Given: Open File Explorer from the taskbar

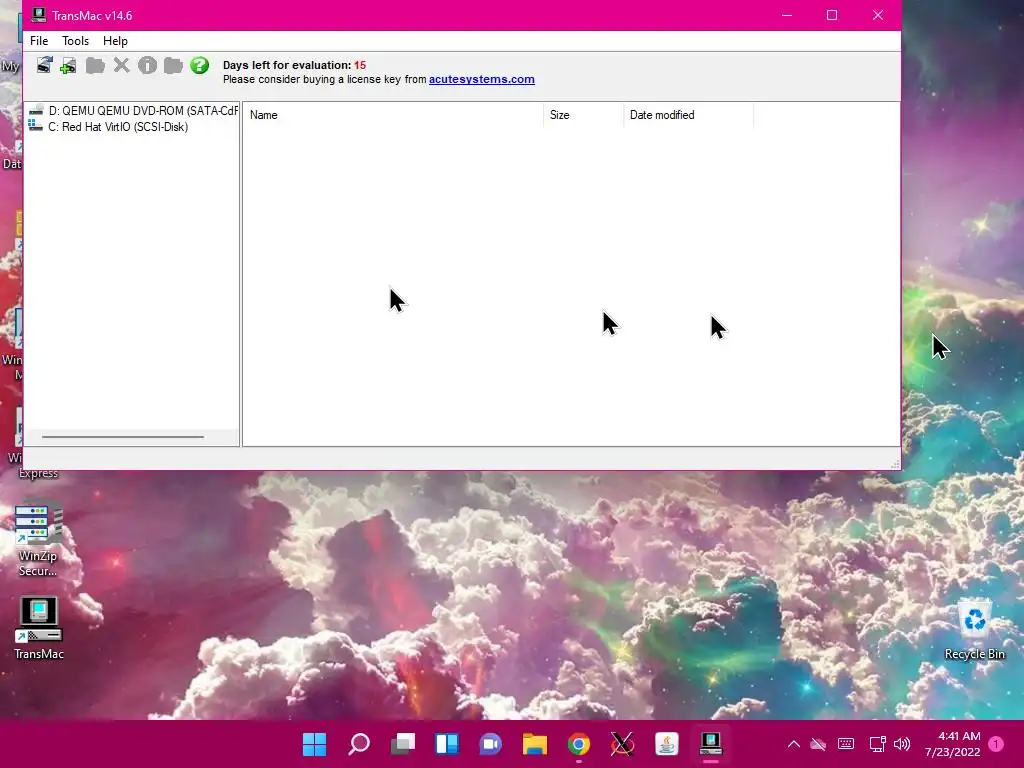Looking at the screenshot, I should (x=534, y=744).
